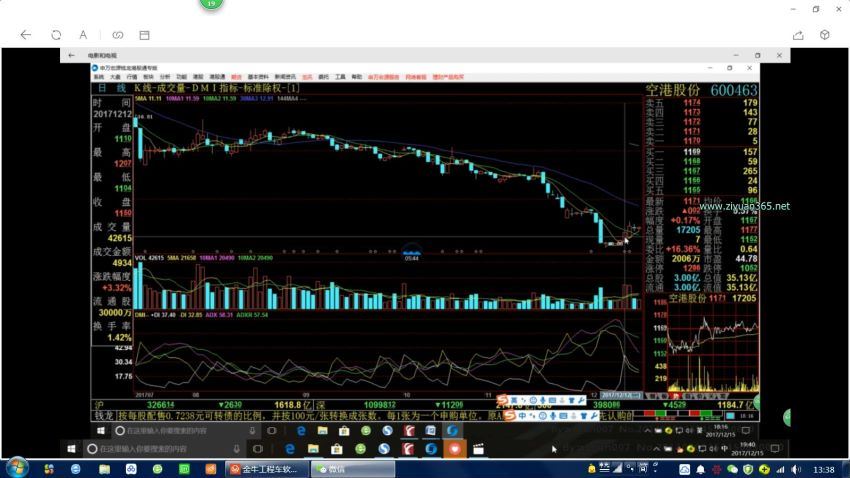Go back with the viewer's top-left arrow

(x=25, y=35)
